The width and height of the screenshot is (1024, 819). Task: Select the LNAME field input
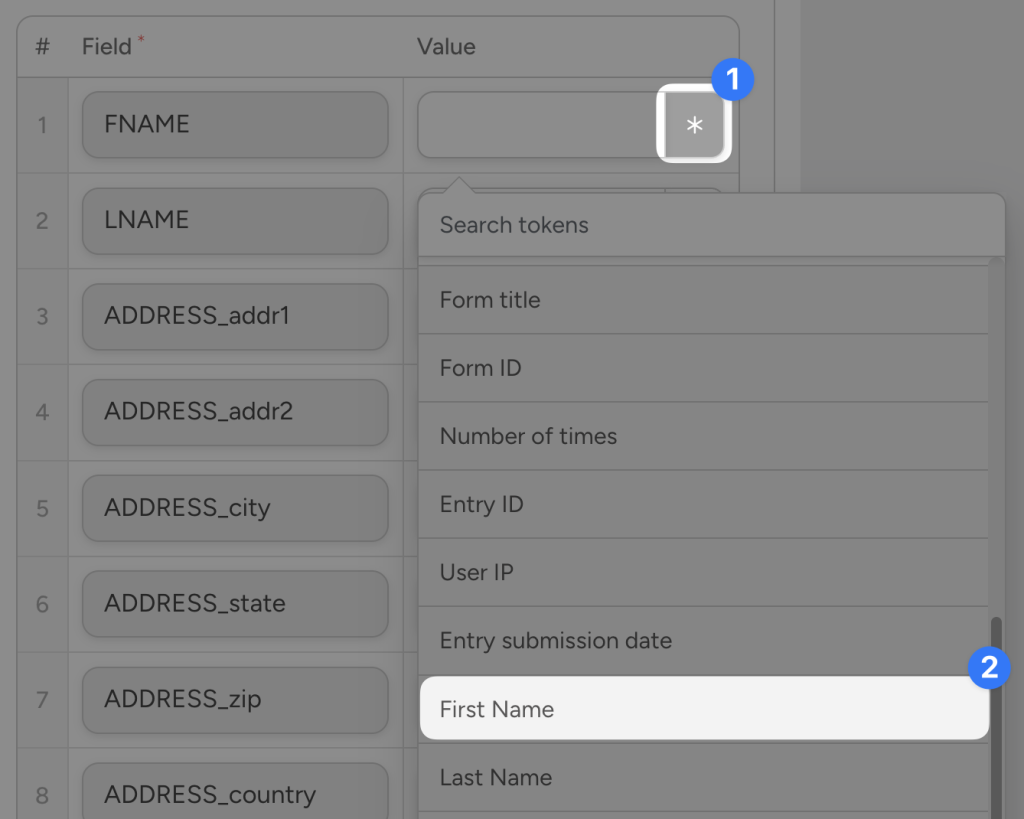tap(234, 221)
